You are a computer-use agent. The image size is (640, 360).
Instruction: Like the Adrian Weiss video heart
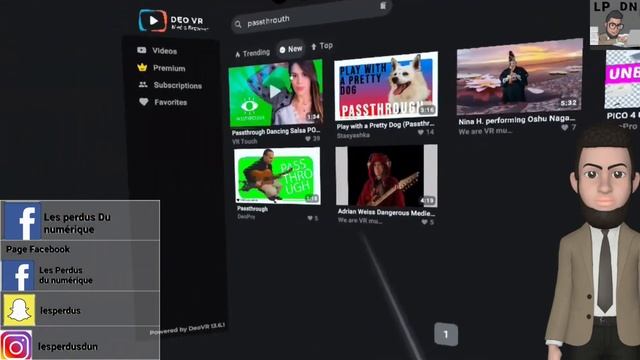point(424,222)
